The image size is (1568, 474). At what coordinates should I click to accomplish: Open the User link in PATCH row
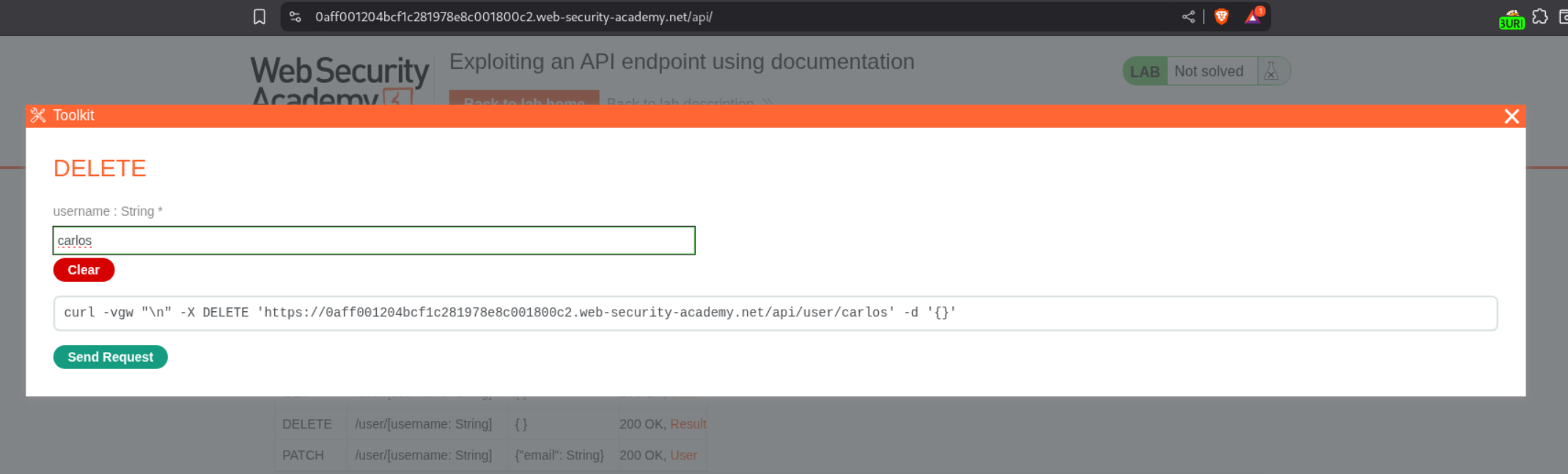[683, 456]
